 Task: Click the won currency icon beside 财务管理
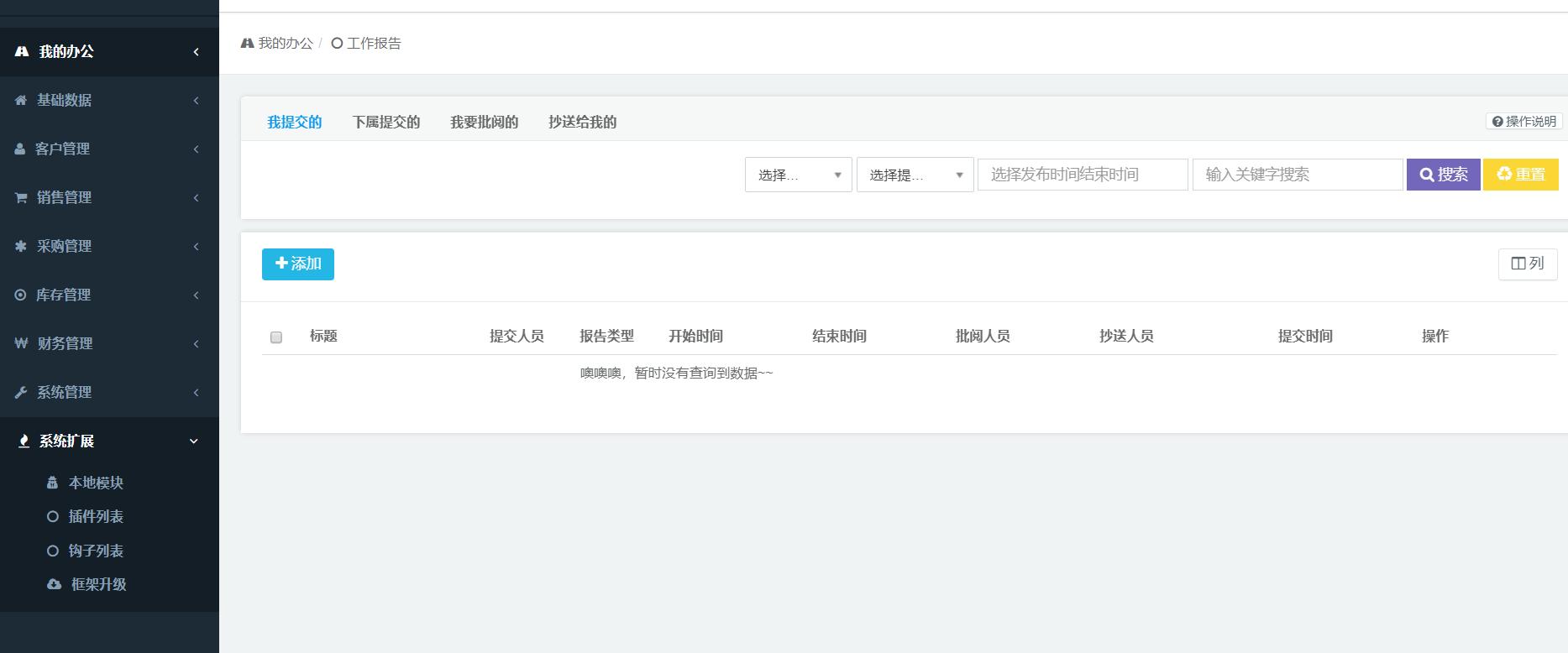coord(21,343)
